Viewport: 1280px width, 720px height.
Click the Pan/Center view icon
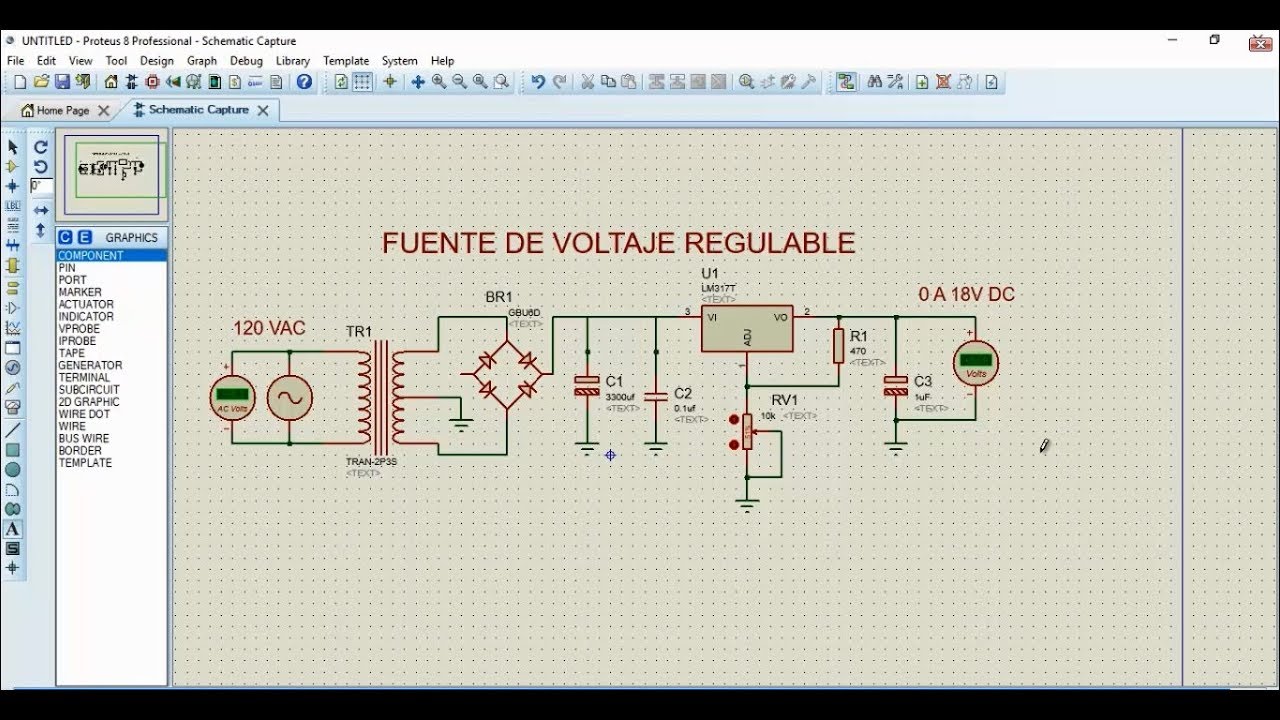(418, 82)
